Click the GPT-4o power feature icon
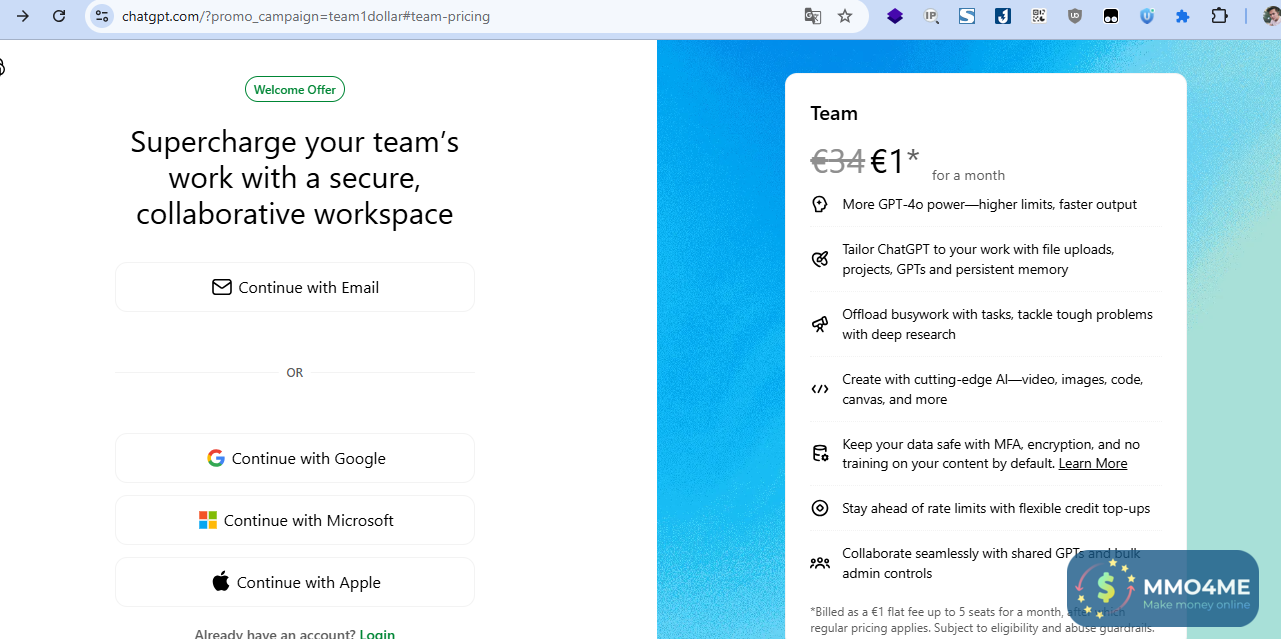1281x639 pixels. coord(820,204)
